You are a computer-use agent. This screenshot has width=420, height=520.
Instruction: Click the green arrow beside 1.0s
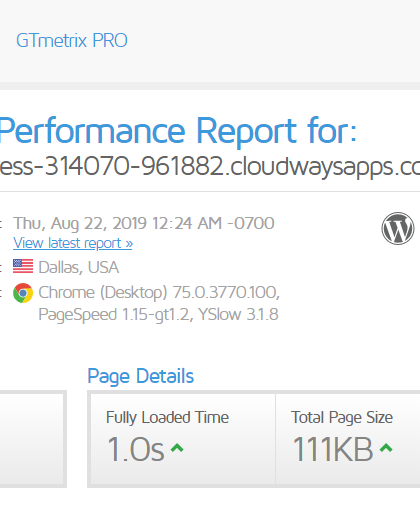(177, 448)
